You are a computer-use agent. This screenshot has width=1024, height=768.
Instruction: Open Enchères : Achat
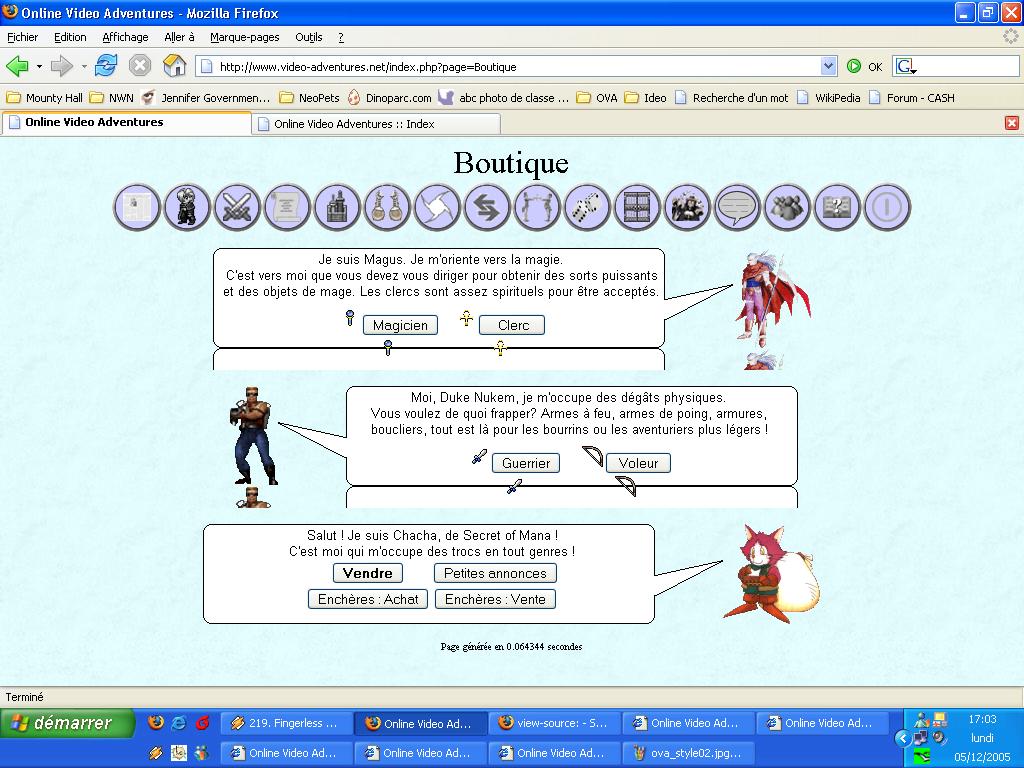click(x=368, y=600)
